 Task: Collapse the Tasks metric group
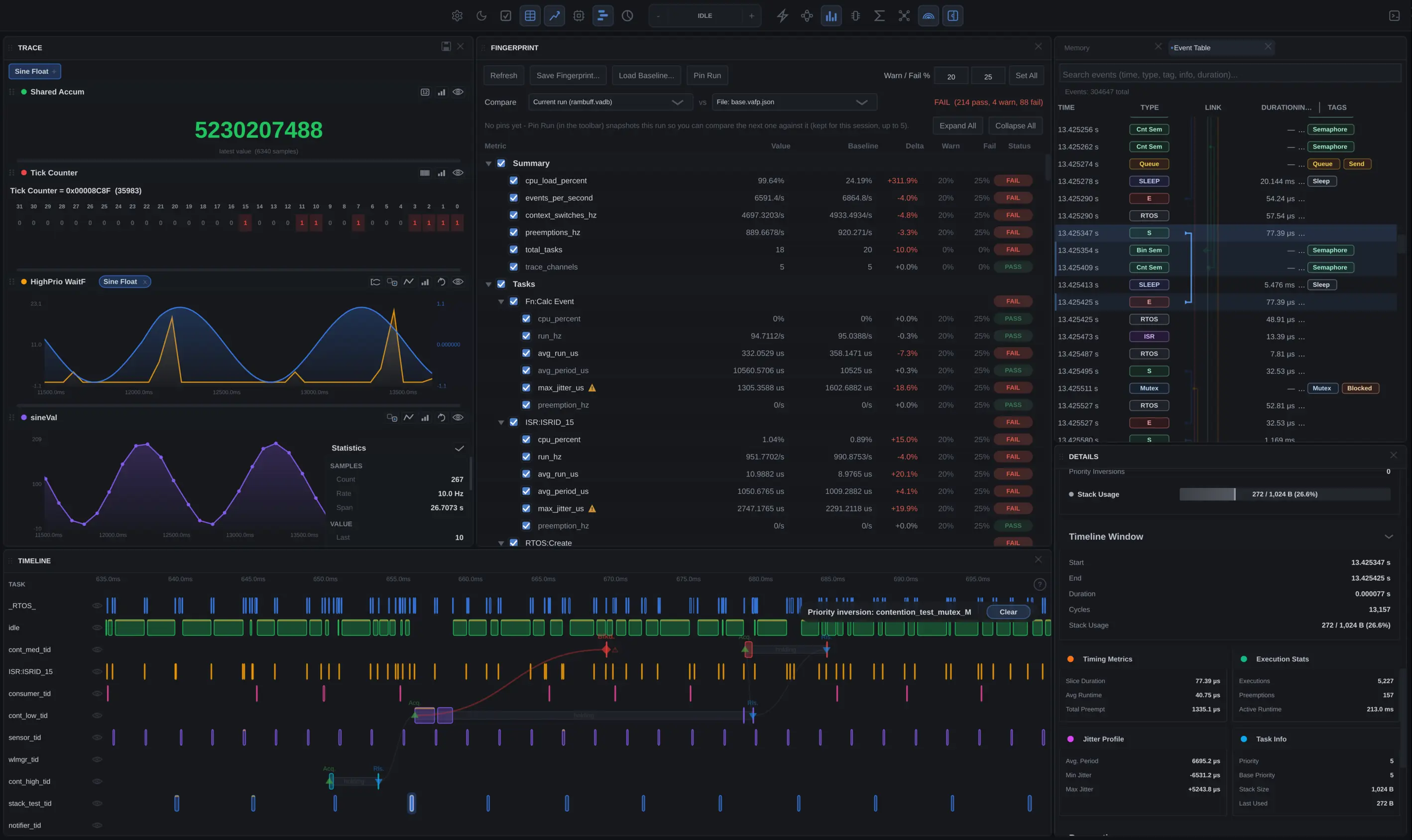point(488,284)
